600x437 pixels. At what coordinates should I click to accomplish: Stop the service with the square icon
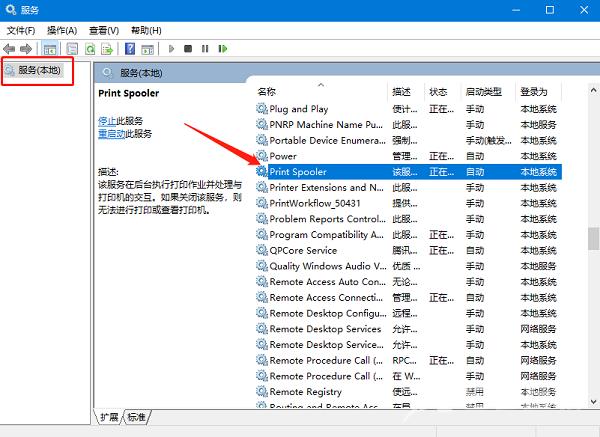[188, 49]
